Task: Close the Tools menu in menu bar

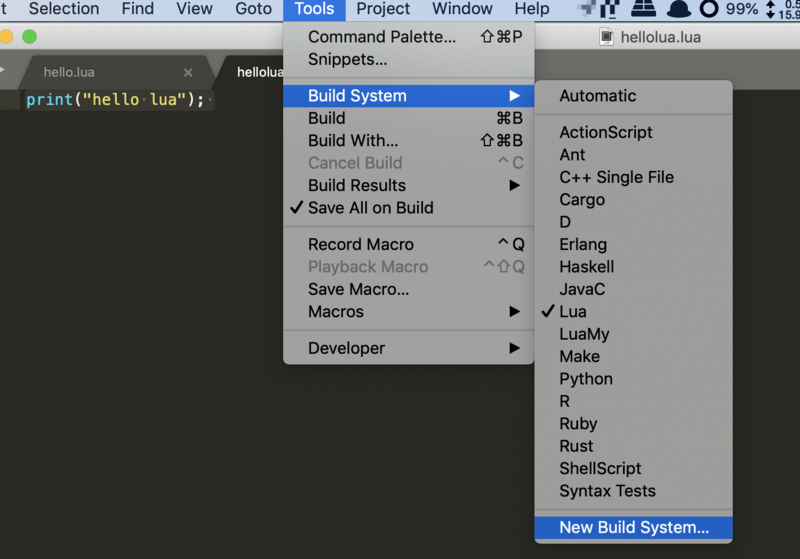Action: [314, 9]
